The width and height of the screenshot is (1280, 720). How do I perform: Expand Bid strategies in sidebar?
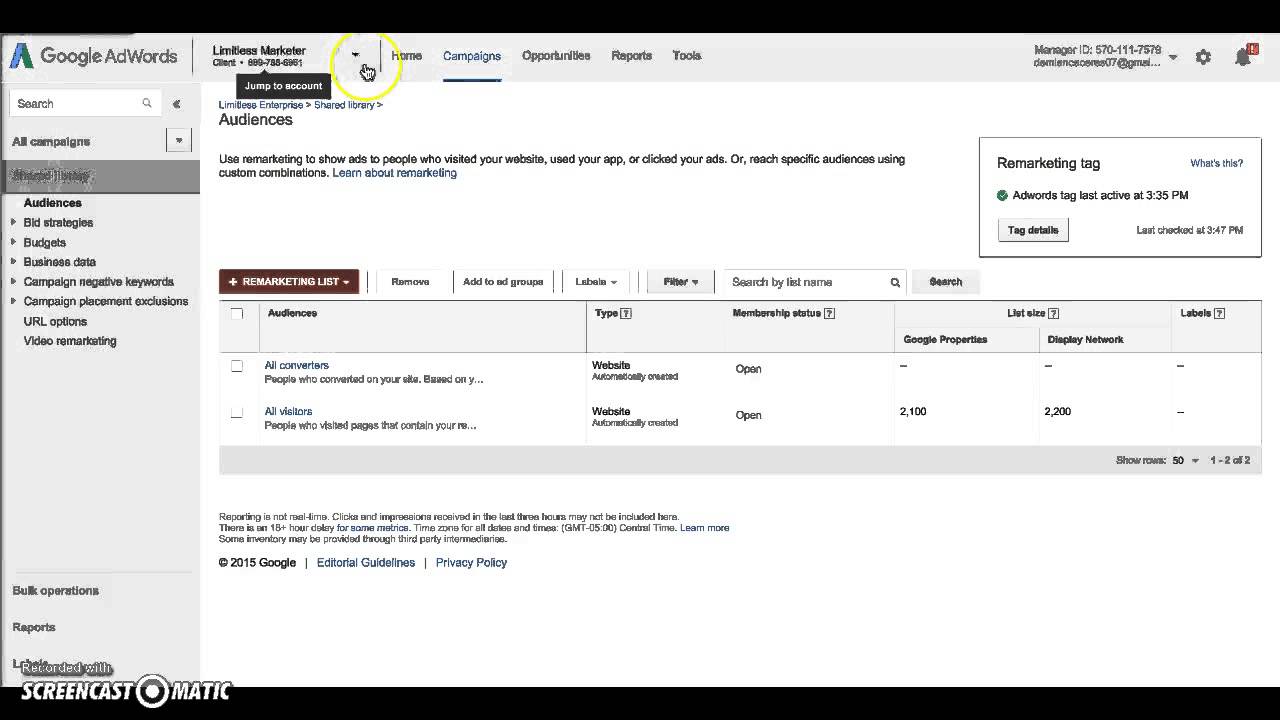click(x=14, y=222)
